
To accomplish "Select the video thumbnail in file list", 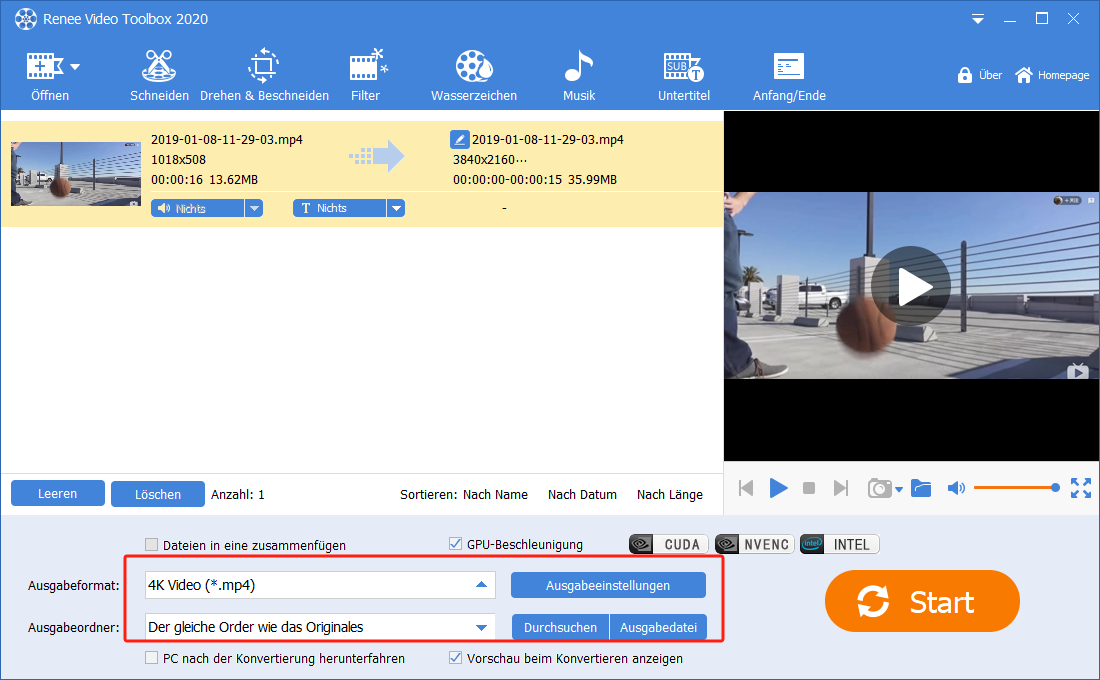I will 76,173.
